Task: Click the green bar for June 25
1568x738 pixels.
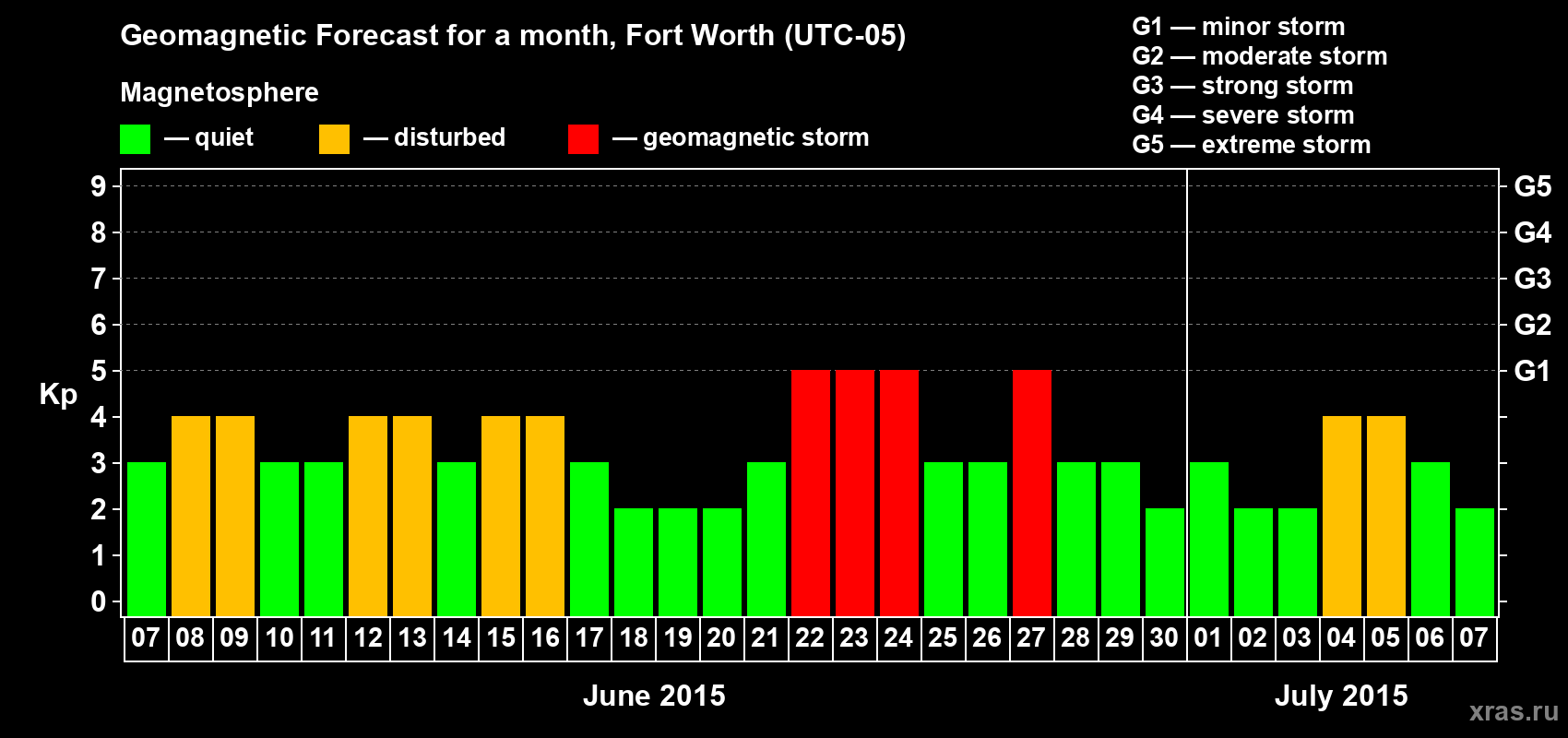Action: point(944,540)
